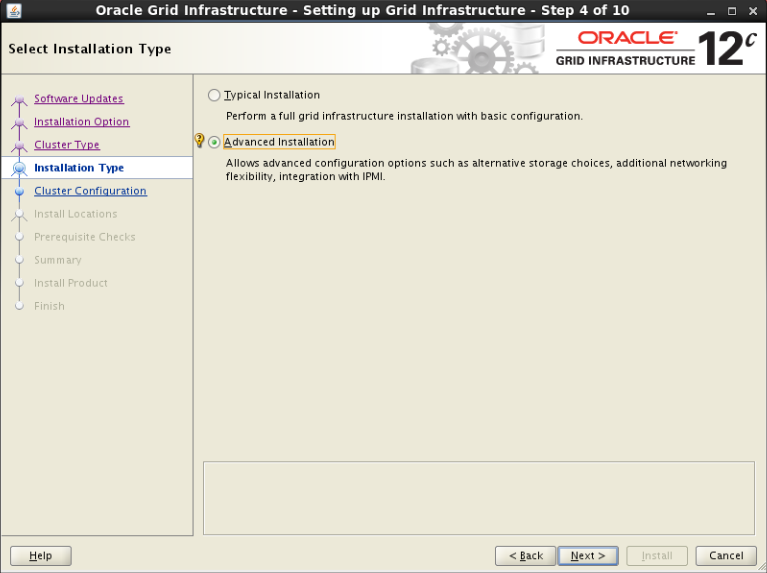This screenshot has width=767, height=573.
Task: Open the Software Updates step link
Action: (78, 98)
